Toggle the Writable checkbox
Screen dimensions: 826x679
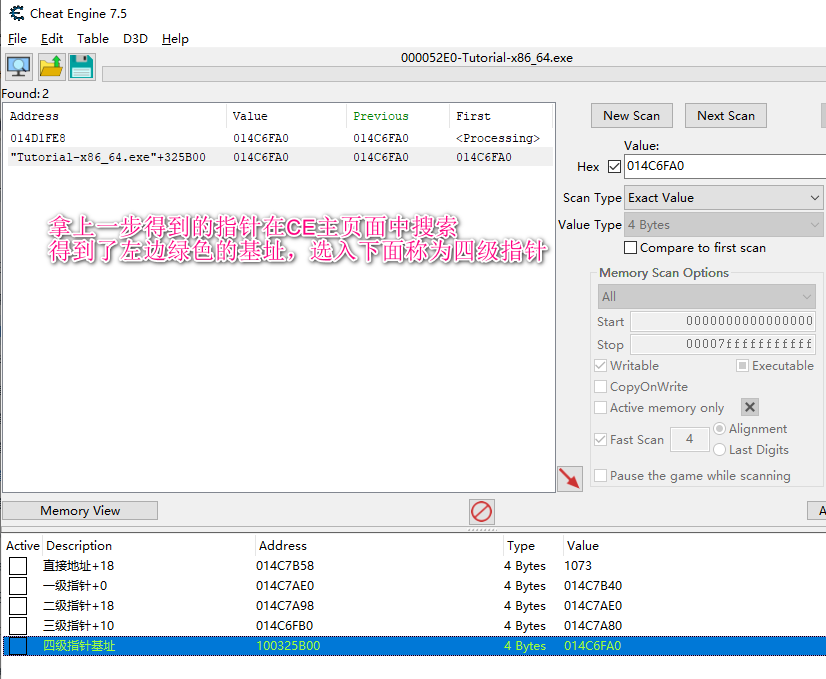(600, 366)
